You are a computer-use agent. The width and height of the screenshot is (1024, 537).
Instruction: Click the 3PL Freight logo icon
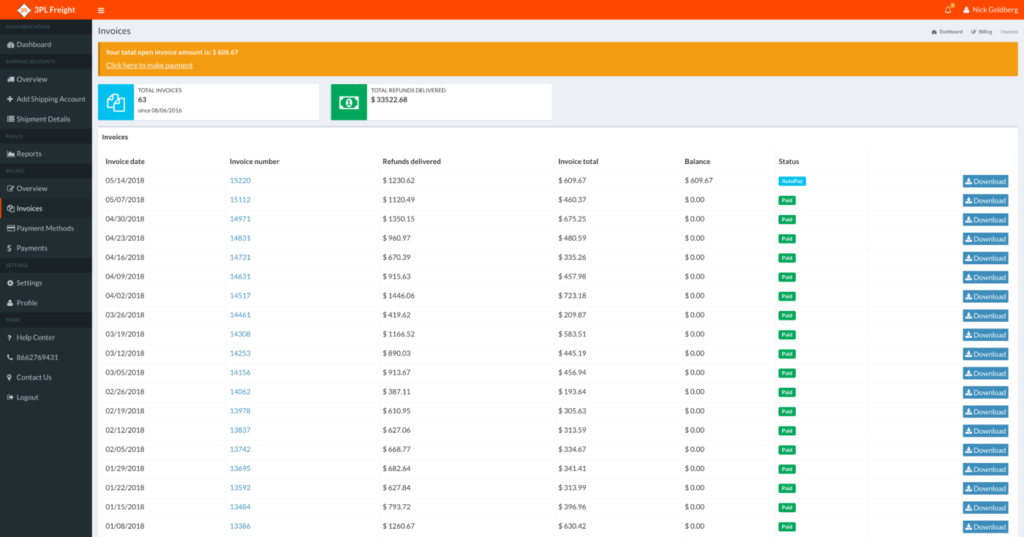point(24,10)
